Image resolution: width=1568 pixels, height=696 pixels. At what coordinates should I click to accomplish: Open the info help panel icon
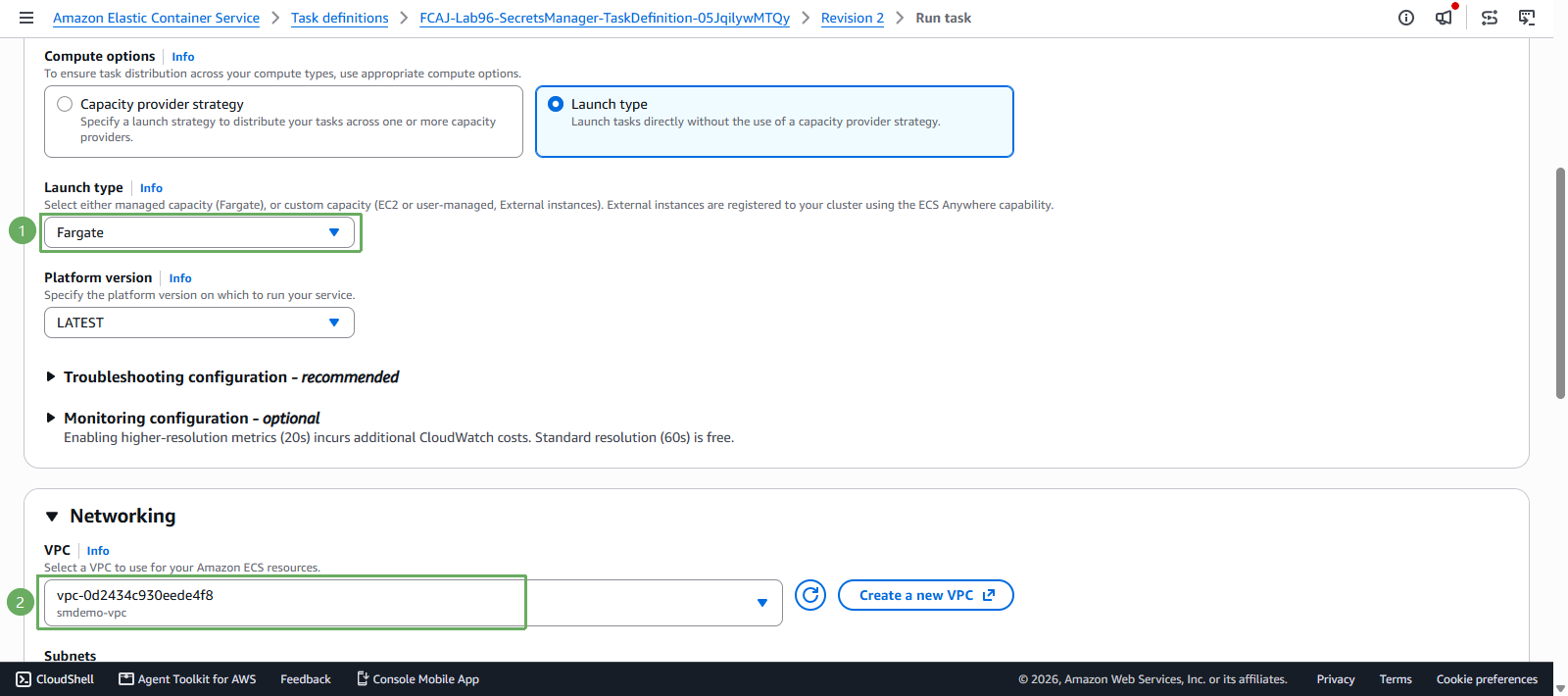[1406, 18]
